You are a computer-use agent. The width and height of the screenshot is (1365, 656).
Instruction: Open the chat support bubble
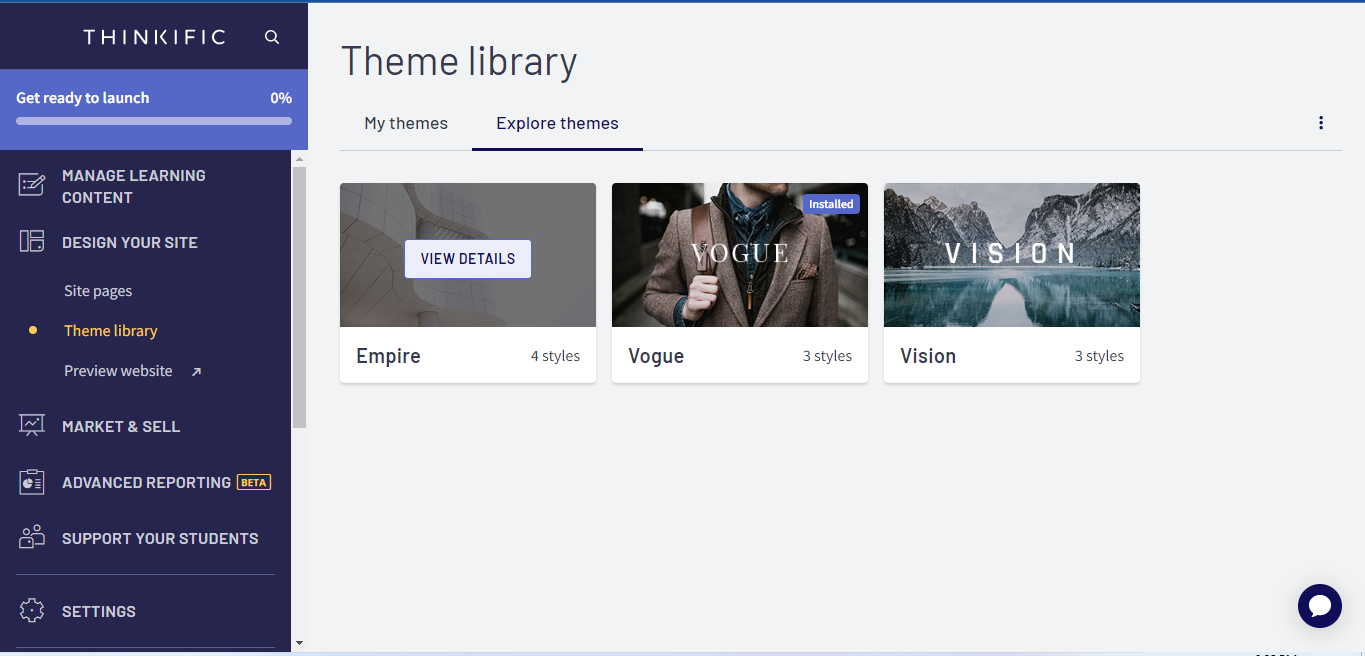(1320, 606)
